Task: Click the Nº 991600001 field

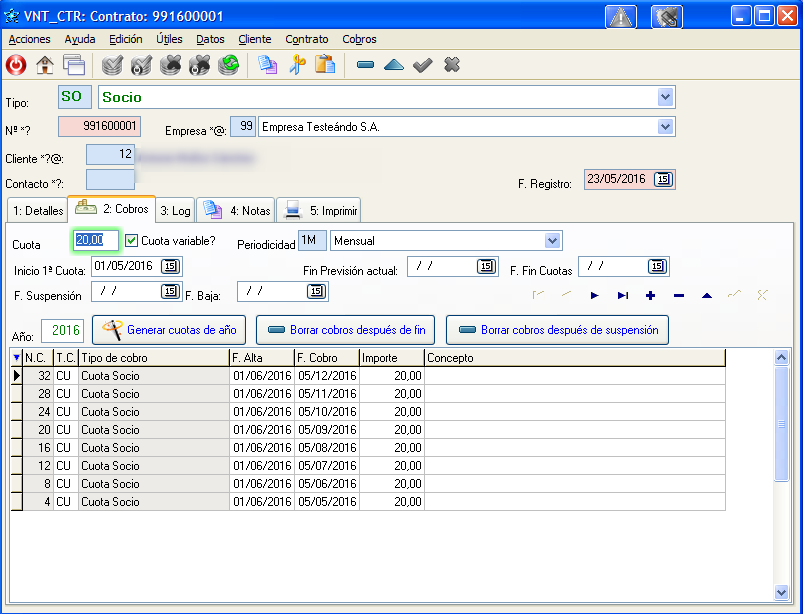Action: point(99,126)
